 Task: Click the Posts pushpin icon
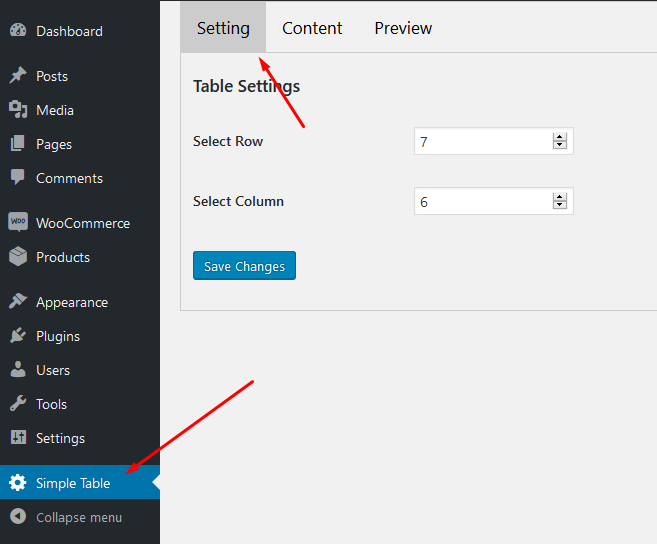point(18,76)
